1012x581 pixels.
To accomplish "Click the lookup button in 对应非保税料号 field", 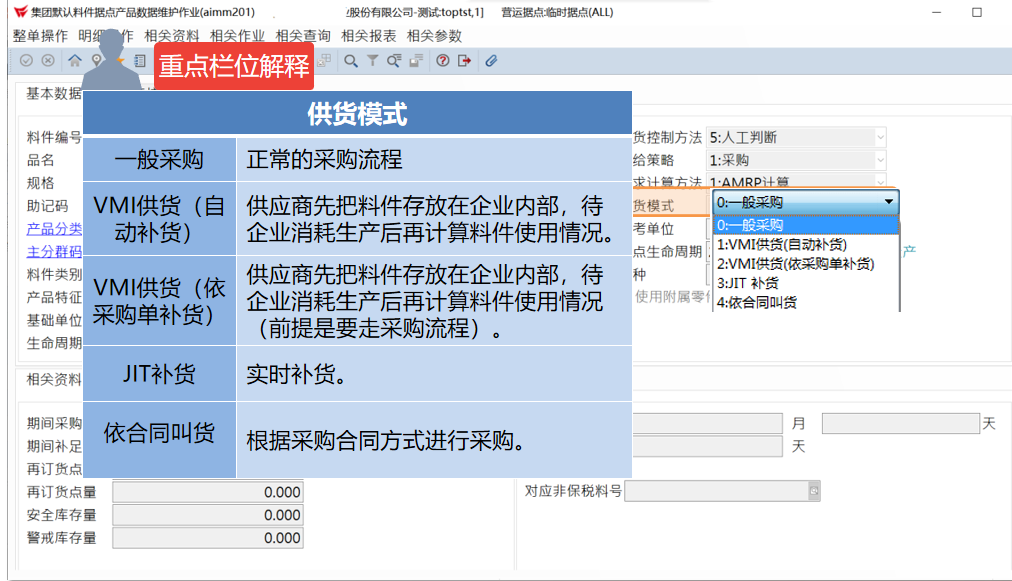I will click(x=814, y=491).
